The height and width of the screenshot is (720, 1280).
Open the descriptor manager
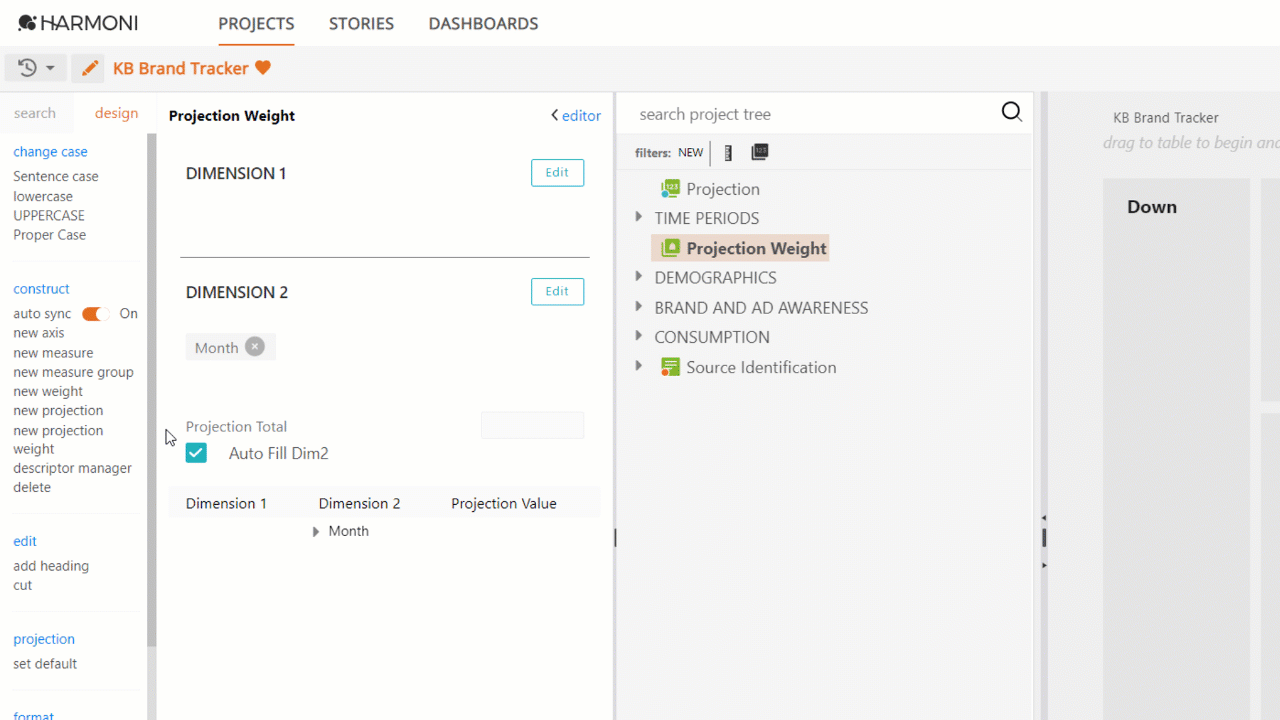click(x=72, y=468)
